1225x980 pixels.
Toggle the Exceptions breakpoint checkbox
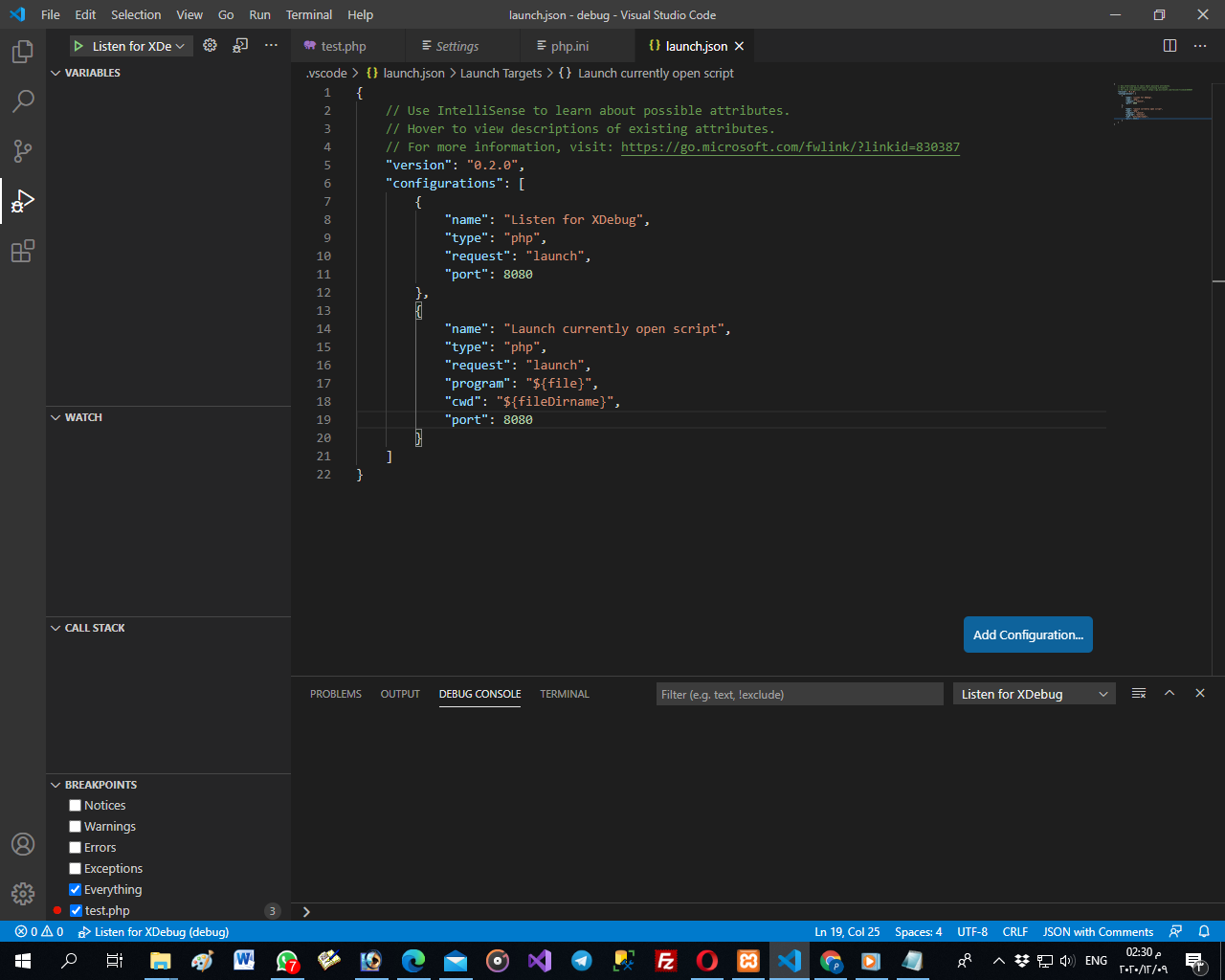76,869
